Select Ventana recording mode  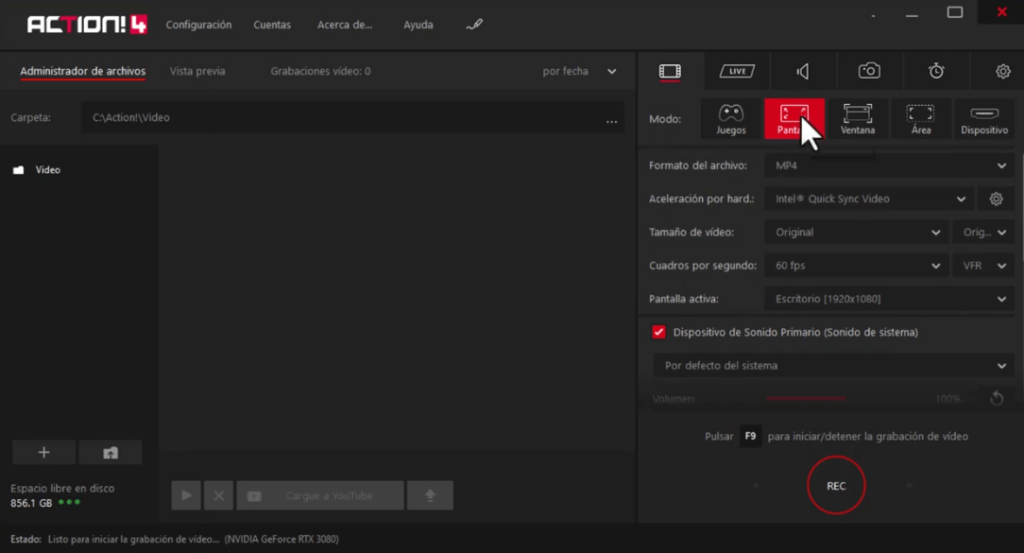(x=857, y=119)
